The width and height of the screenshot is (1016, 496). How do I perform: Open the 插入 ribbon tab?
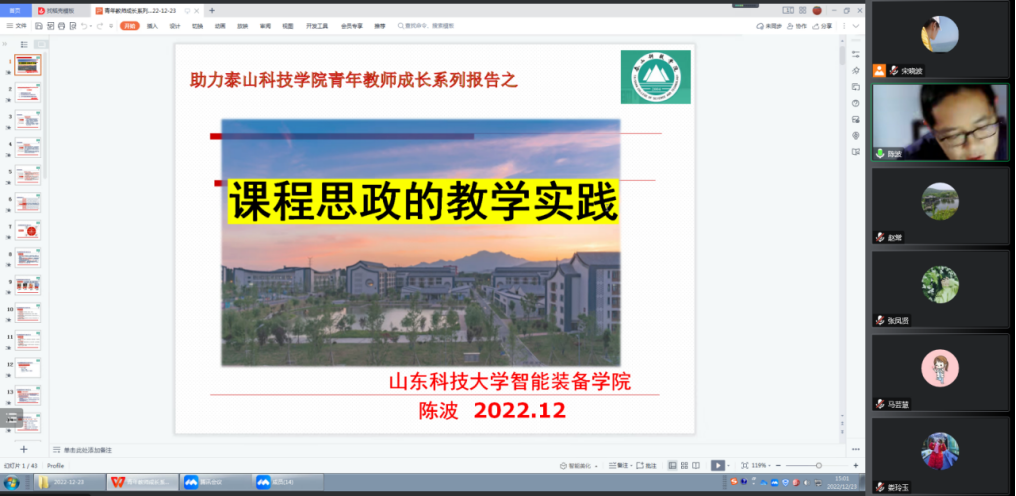tap(152, 26)
